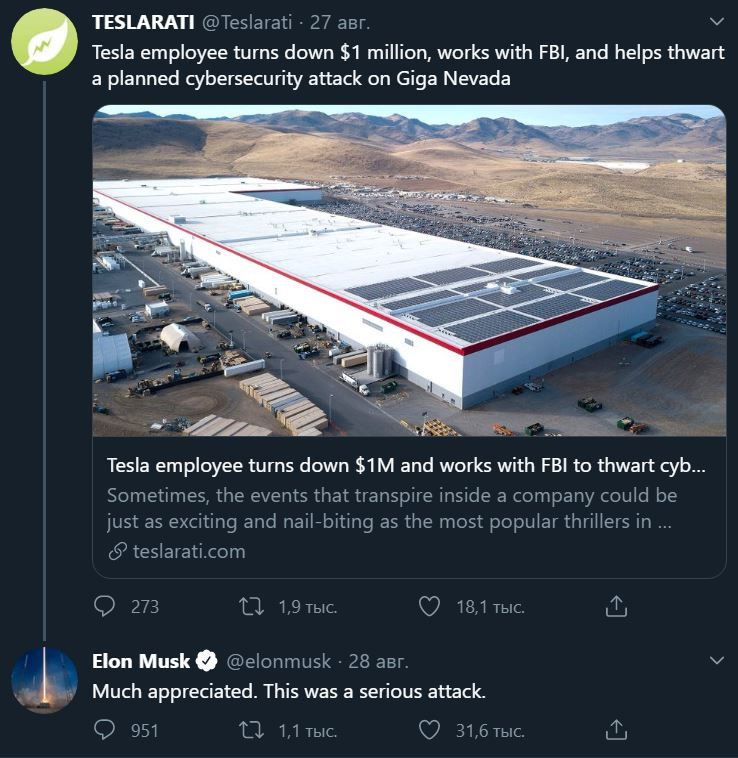Screen dimensions: 738x758
Task: Open Elon Musk's profile avatar
Action: pos(44,680)
